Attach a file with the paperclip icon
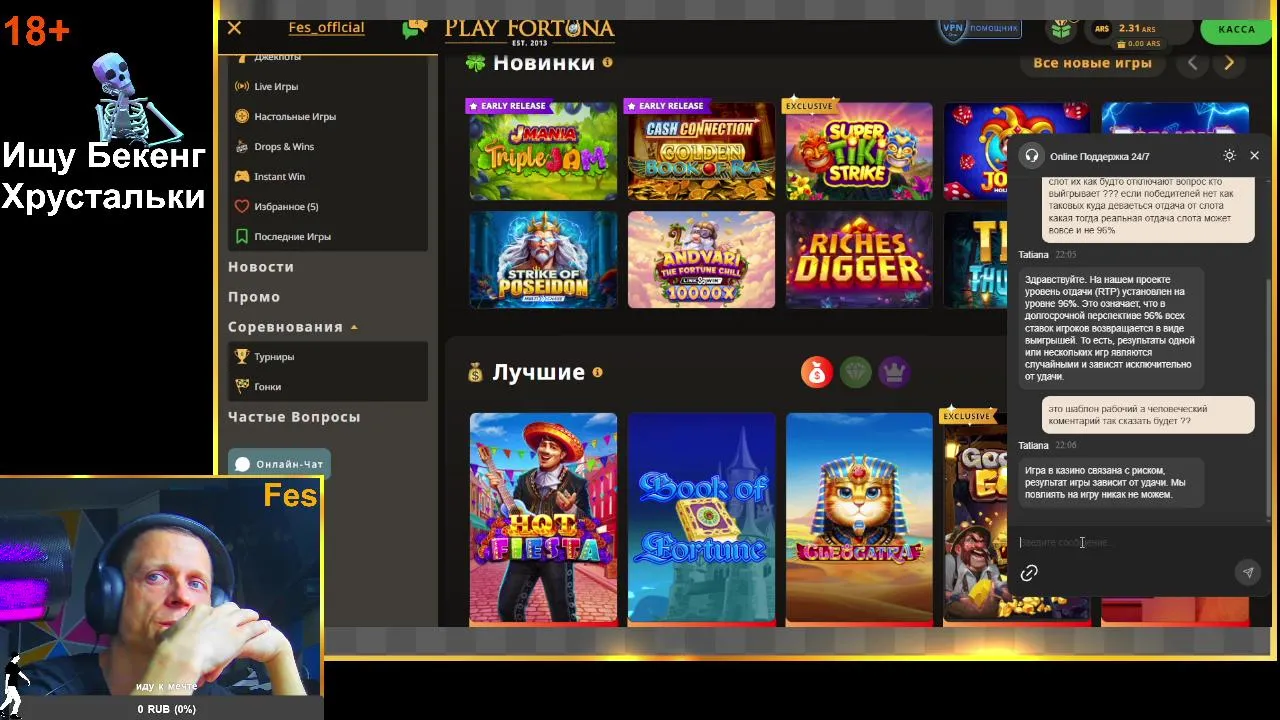Image resolution: width=1280 pixels, height=720 pixels. 1029,573
